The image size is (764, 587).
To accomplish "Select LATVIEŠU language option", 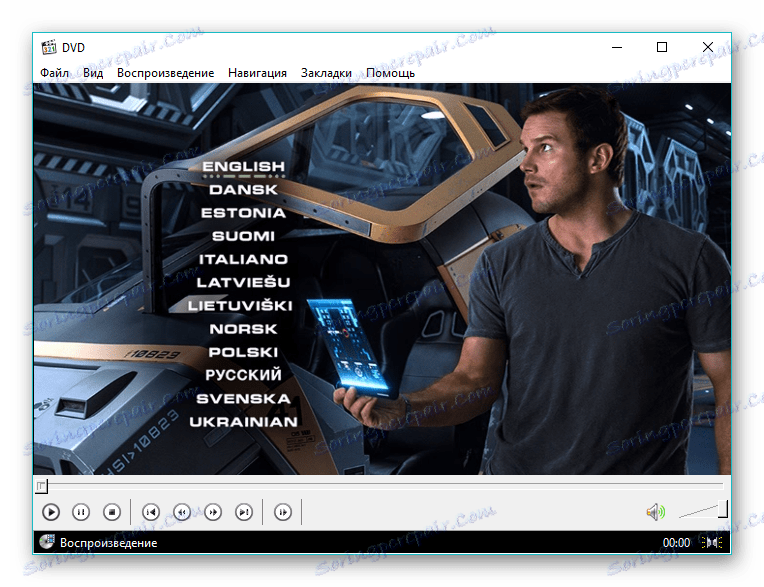I will (243, 282).
